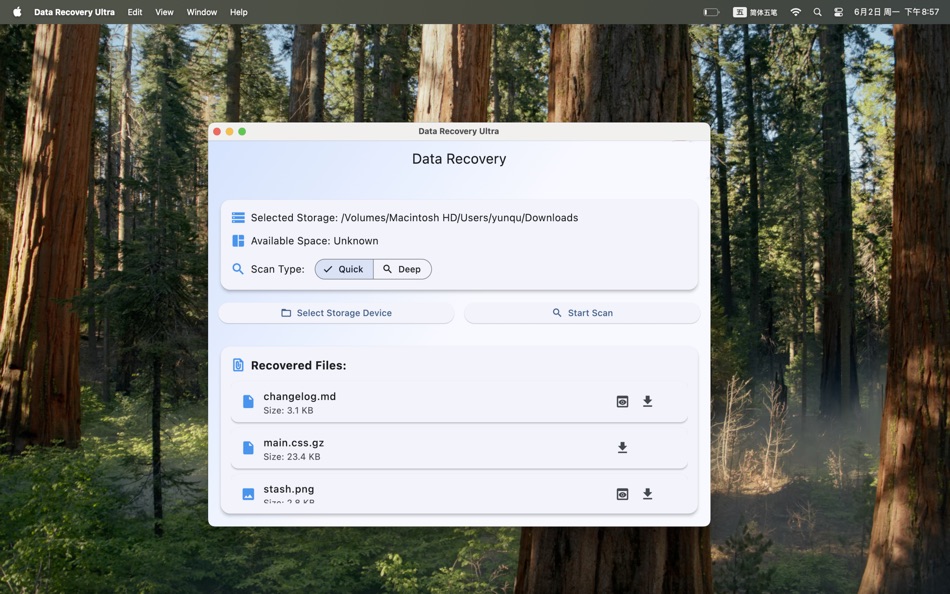The height and width of the screenshot is (594, 950).
Task: Close the Data Recovery Ultra window
Action: coord(217,132)
